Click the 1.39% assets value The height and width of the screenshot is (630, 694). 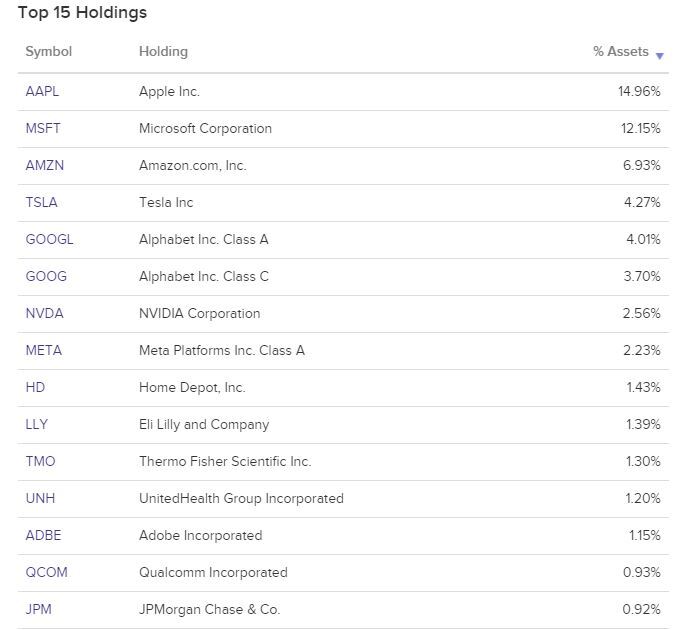[643, 424]
